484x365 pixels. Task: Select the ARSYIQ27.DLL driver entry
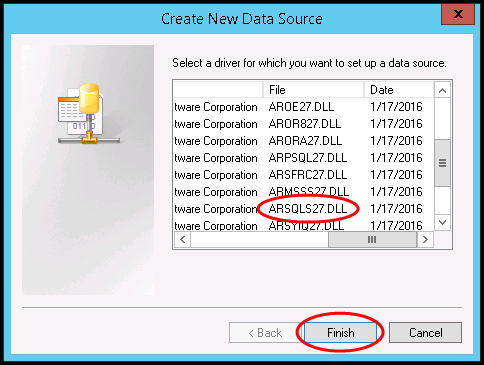[x=303, y=225]
